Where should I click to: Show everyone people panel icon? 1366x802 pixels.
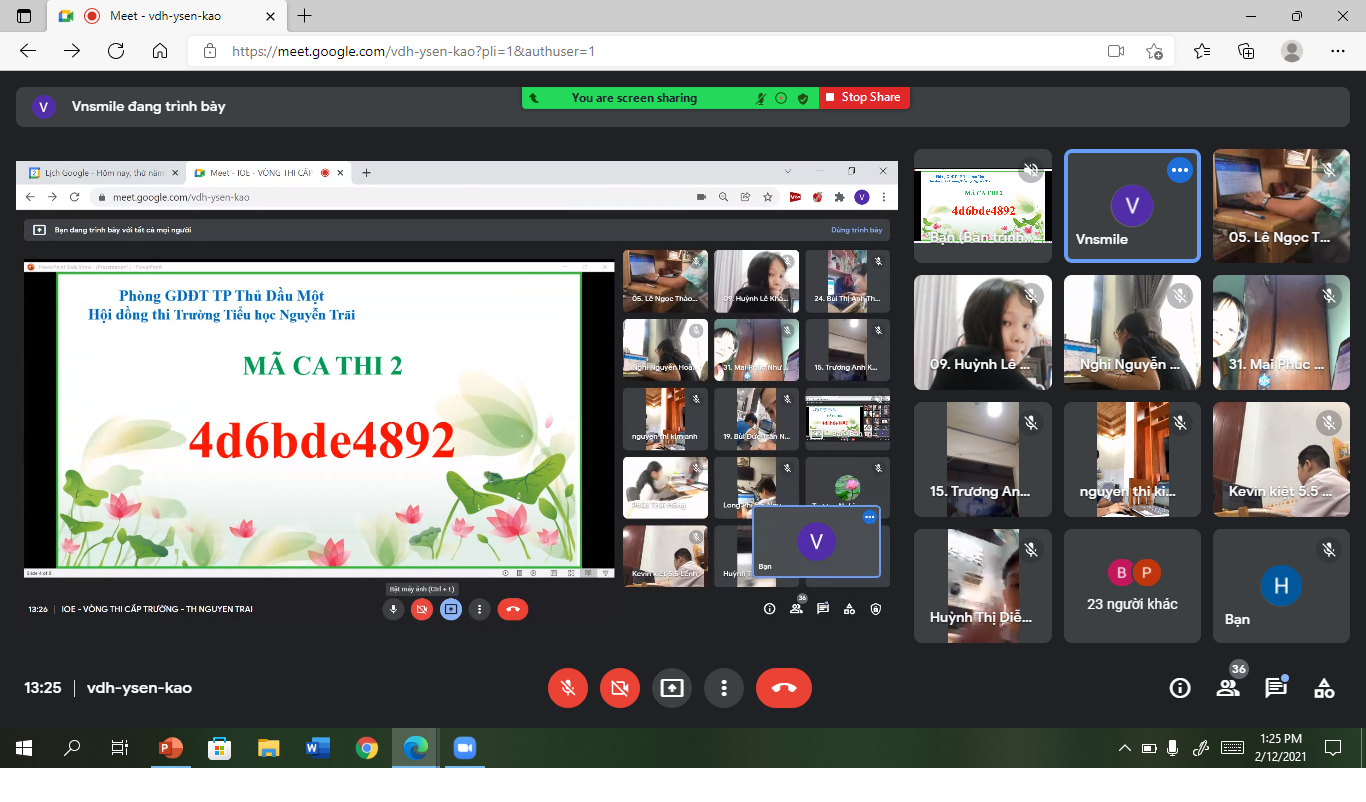coord(1228,688)
